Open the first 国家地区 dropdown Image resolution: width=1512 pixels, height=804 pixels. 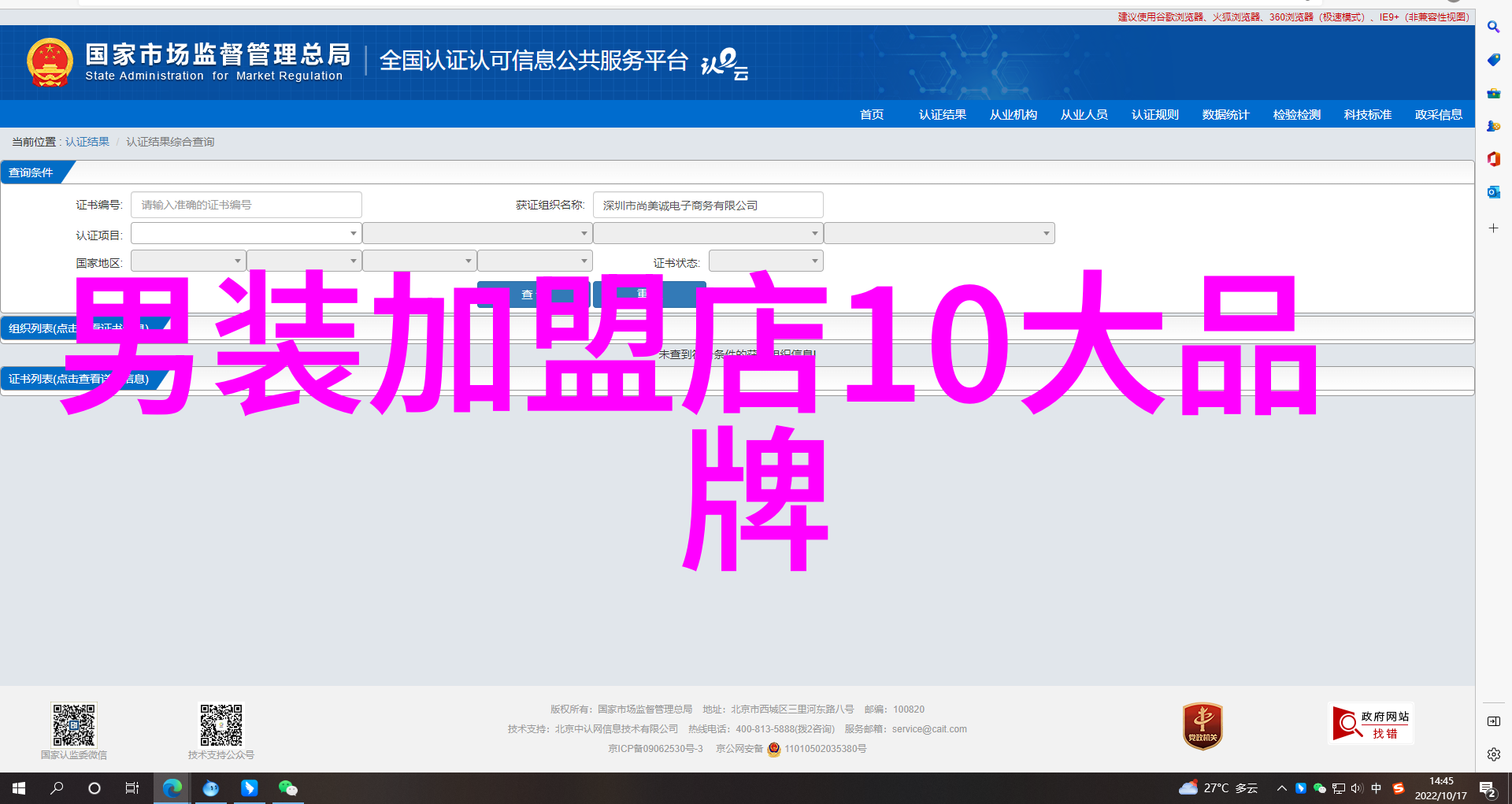(188, 261)
